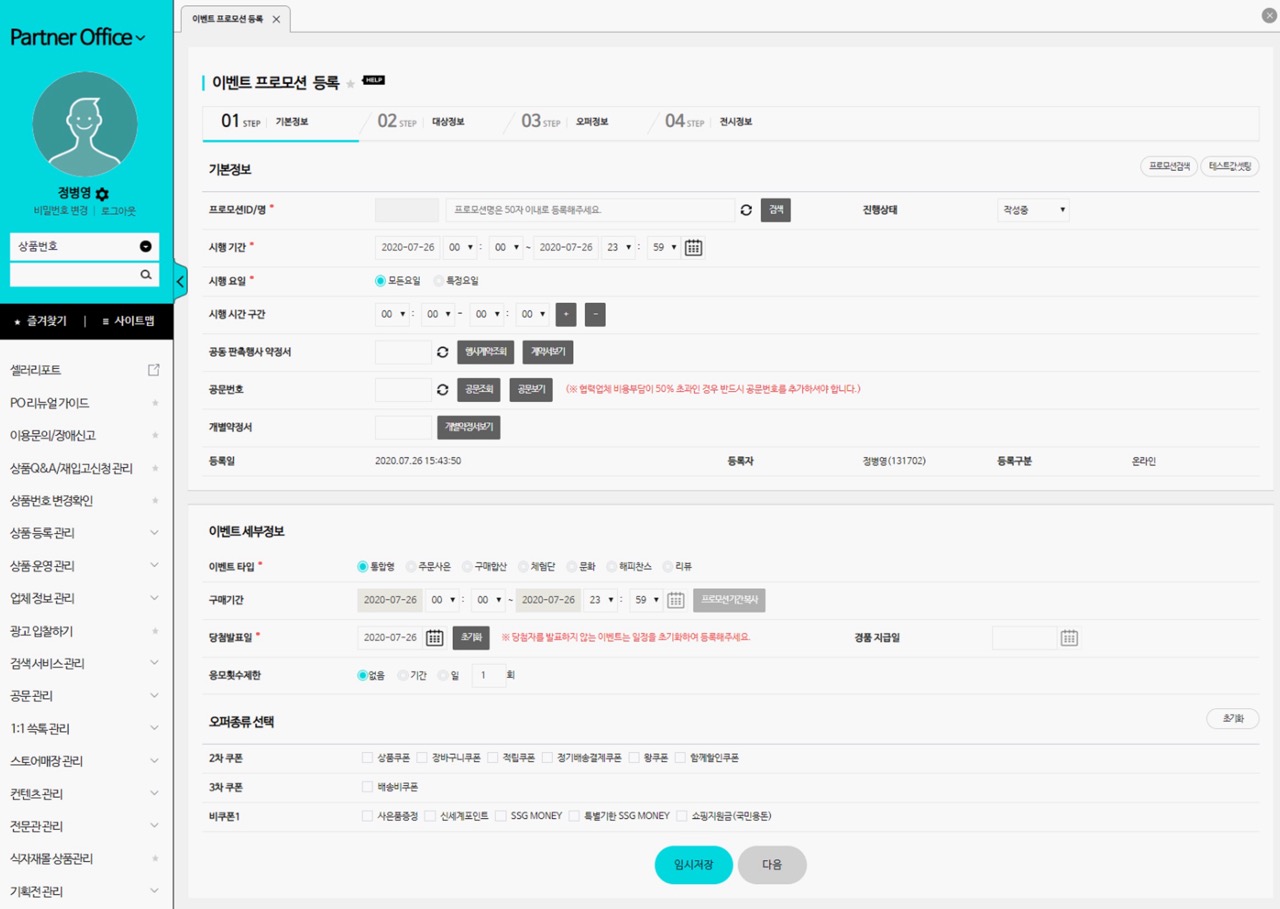The width and height of the screenshot is (1280, 909).
Task: Click refresh icon next to promotion name field
Action: point(746,210)
